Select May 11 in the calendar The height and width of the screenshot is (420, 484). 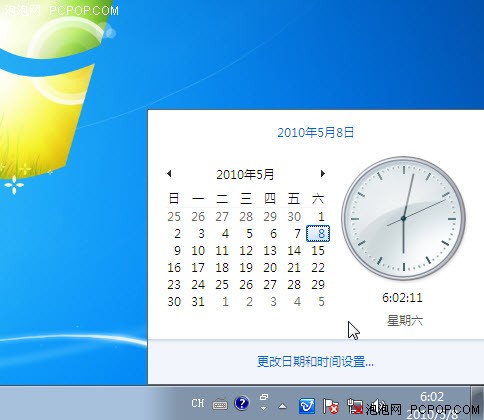(222, 250)
